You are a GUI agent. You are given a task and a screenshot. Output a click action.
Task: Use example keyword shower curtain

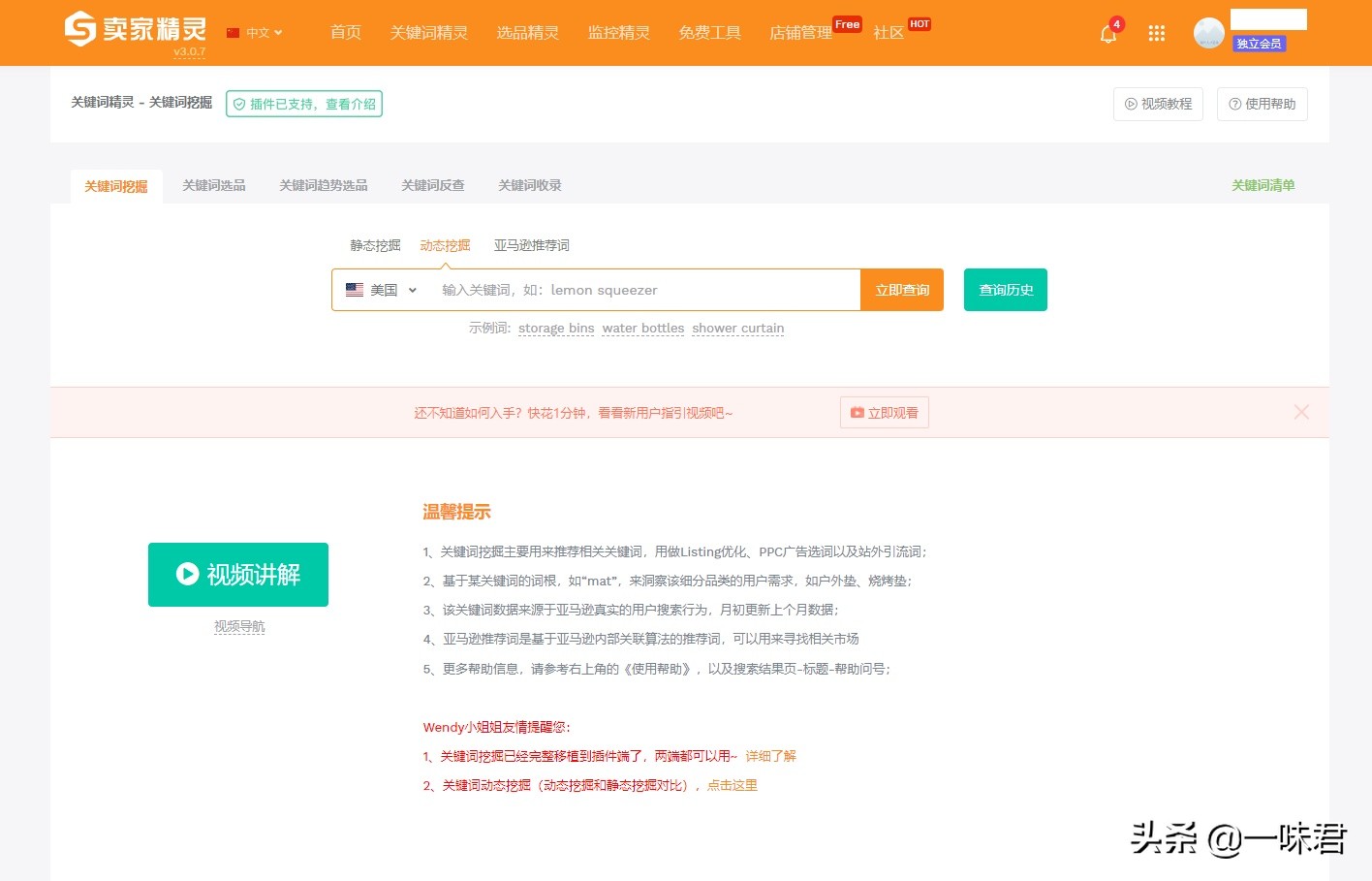[738, 329]
